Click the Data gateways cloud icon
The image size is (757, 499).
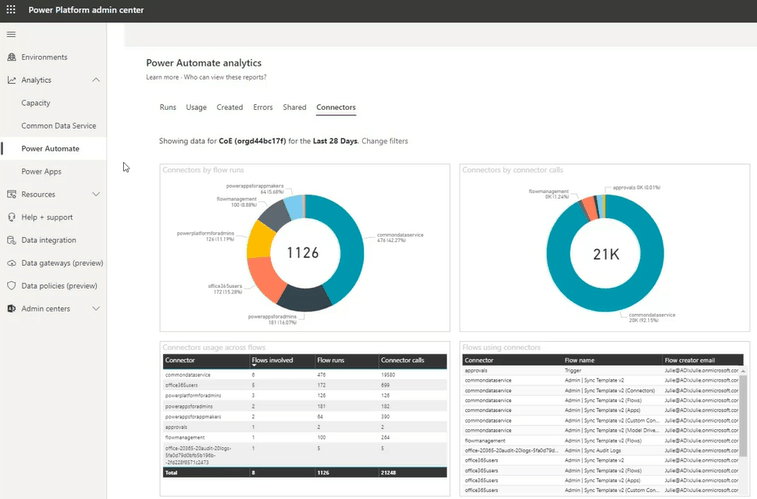[x=11, y=263]
